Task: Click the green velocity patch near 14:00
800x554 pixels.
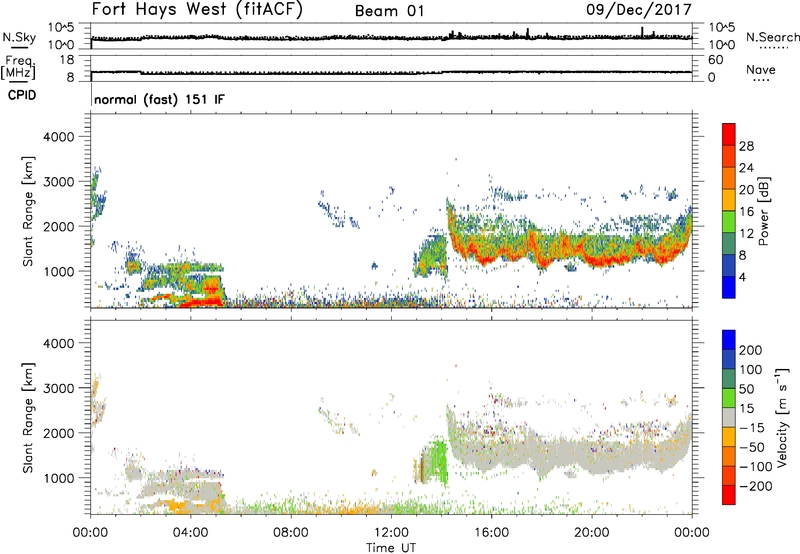Action: 436,463
